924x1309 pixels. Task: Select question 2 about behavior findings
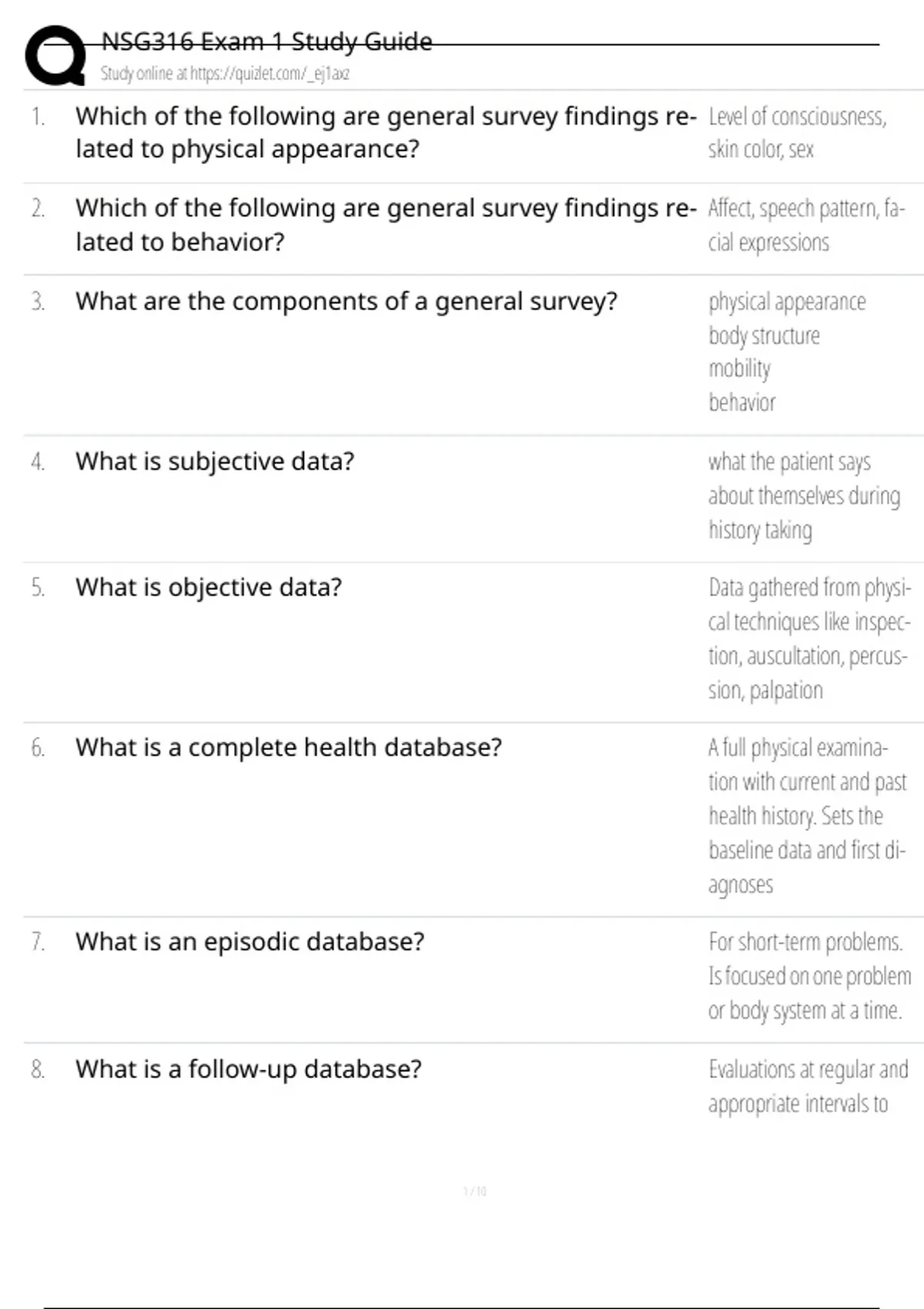click(385, 224)
